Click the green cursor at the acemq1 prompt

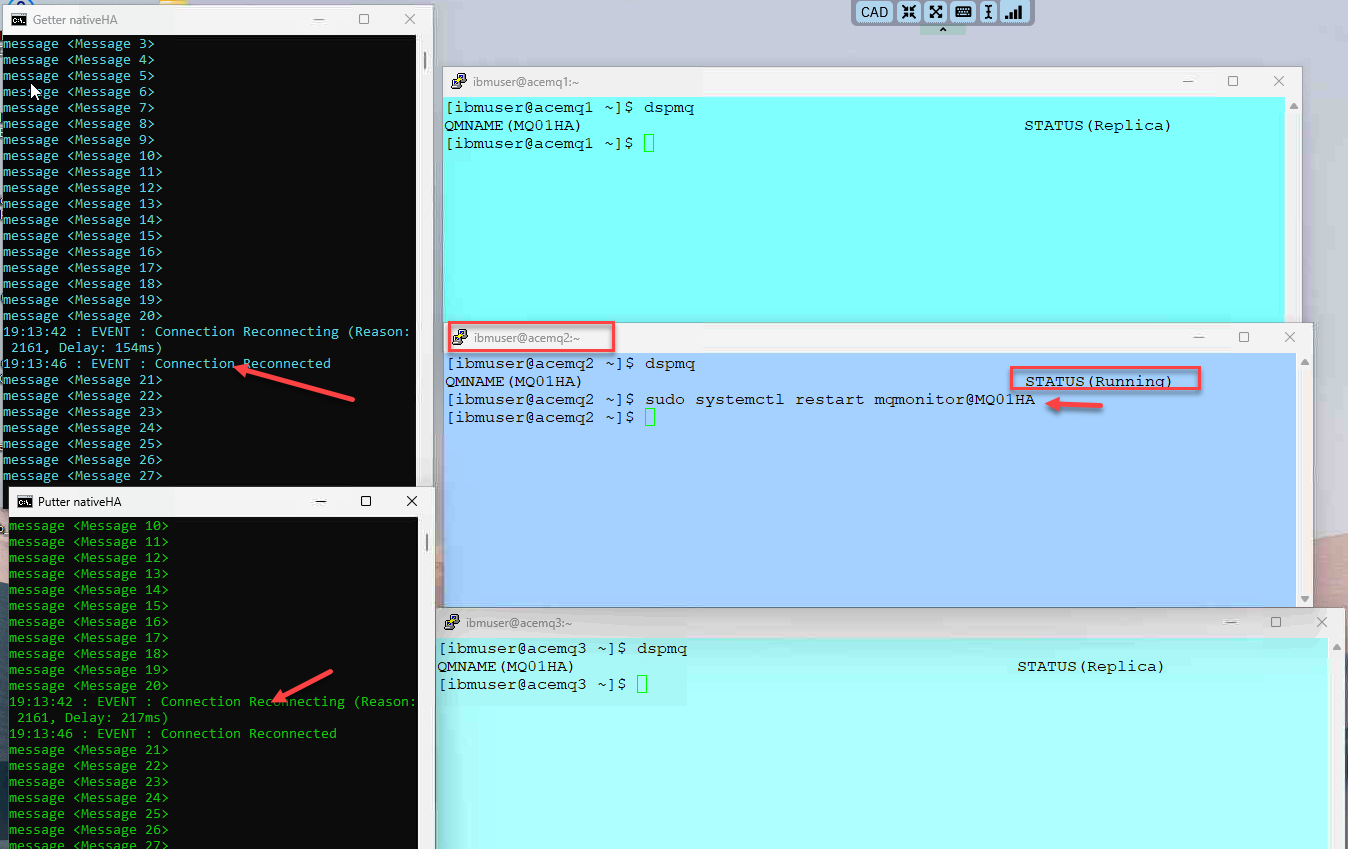tap(649, 143)
